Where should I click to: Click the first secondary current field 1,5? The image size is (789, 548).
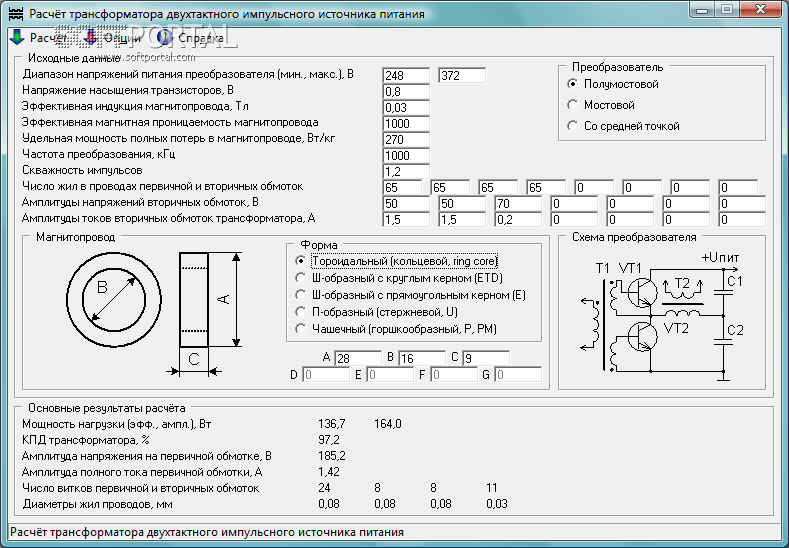(406, 220)
